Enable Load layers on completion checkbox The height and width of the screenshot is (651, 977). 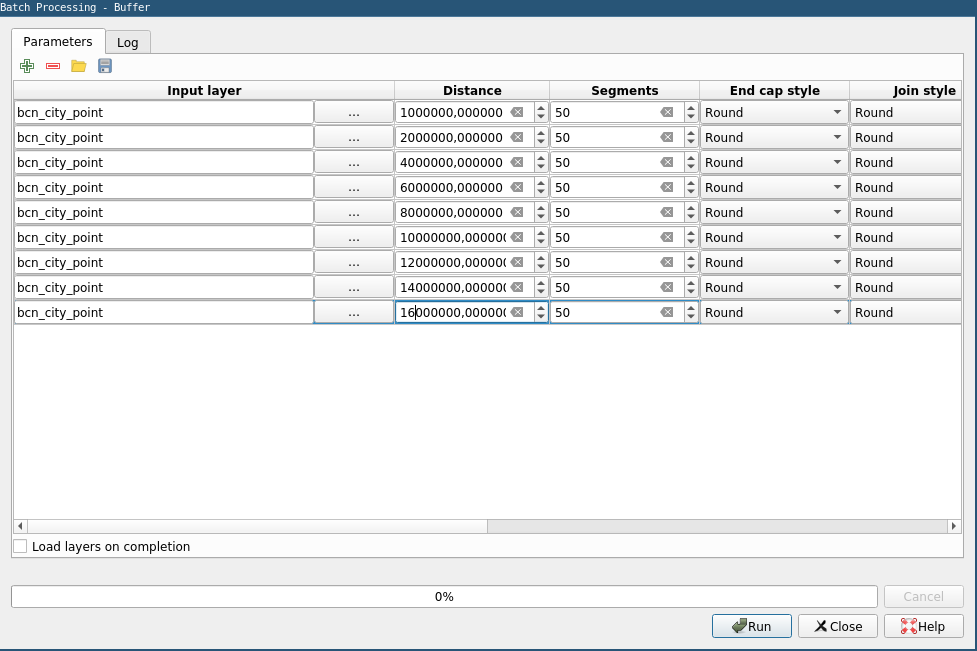click(x=21, y=547)
